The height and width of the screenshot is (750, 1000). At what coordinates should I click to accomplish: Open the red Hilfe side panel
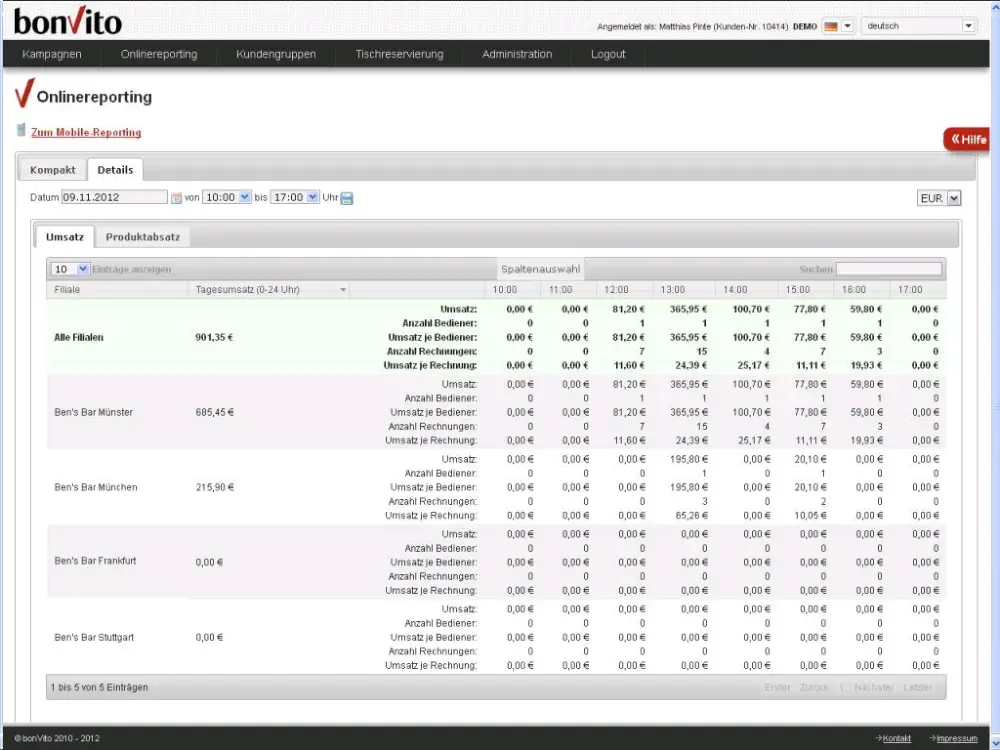[967, 139]
